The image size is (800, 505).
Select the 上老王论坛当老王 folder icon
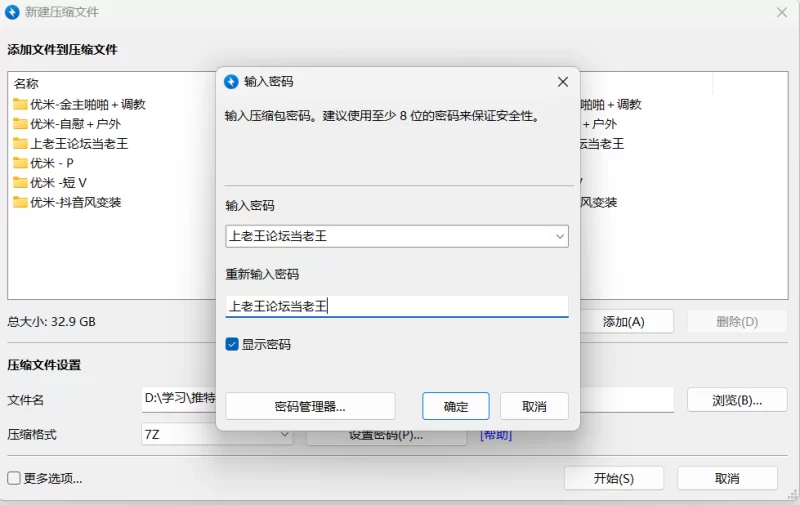(20, 143)
